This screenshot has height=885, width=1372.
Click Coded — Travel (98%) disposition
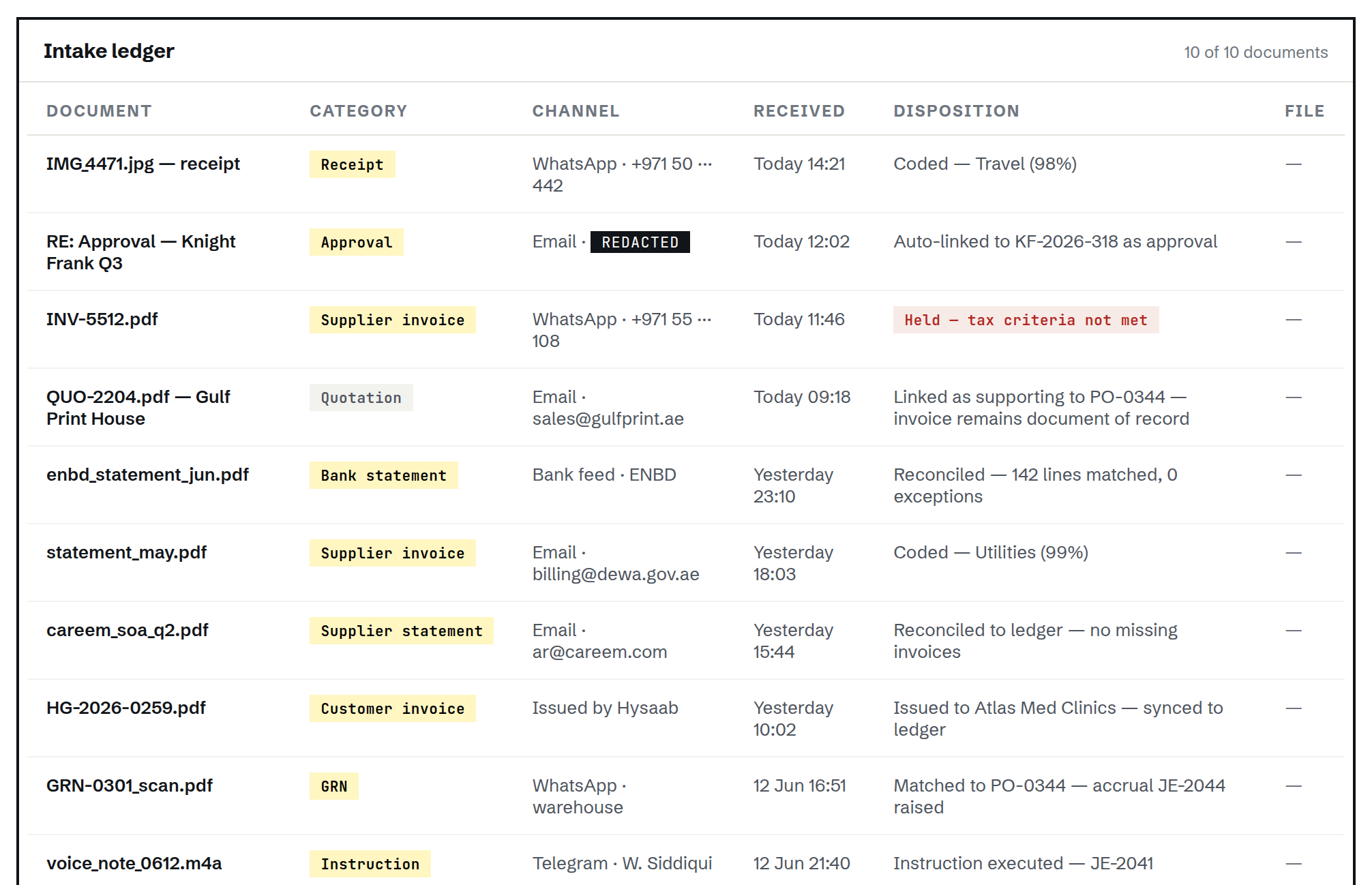point(985,164)
